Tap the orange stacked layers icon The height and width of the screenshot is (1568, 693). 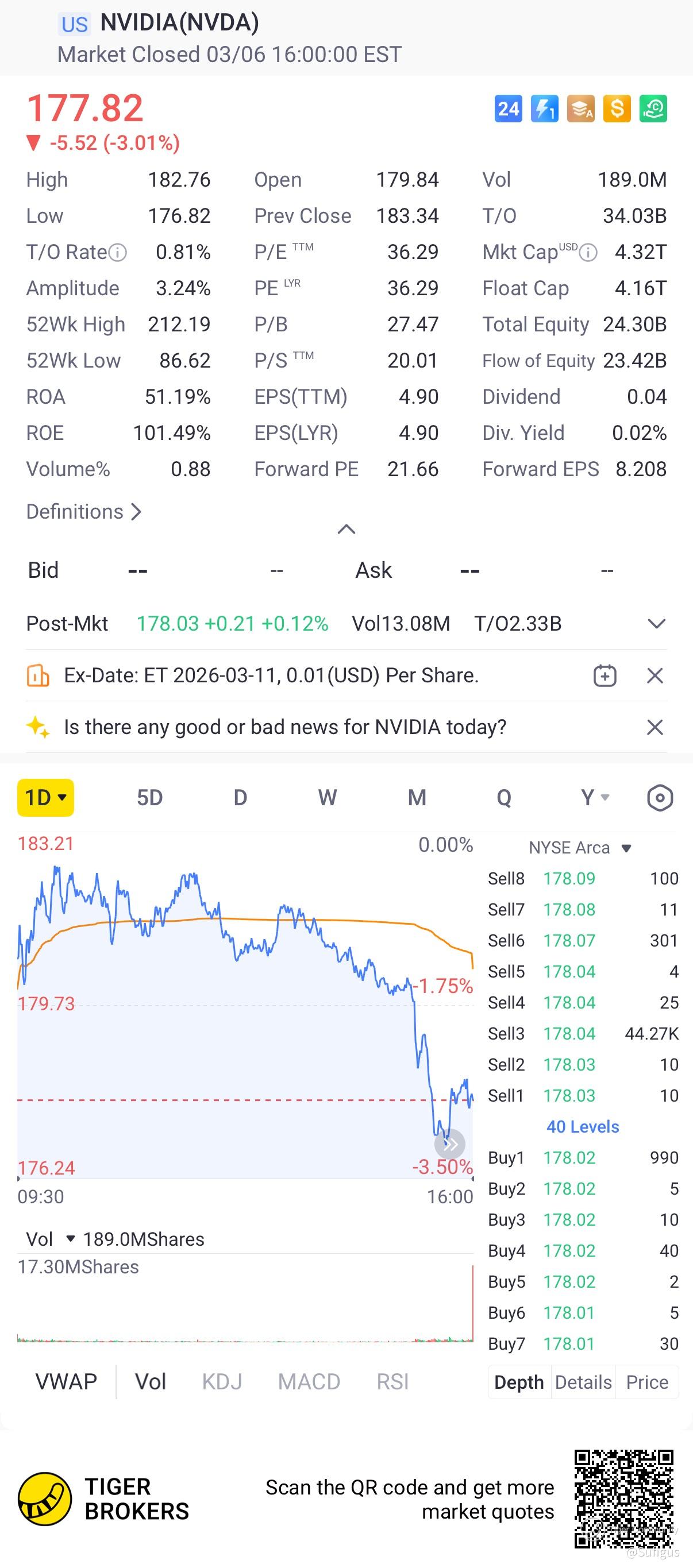pos(580,109)
